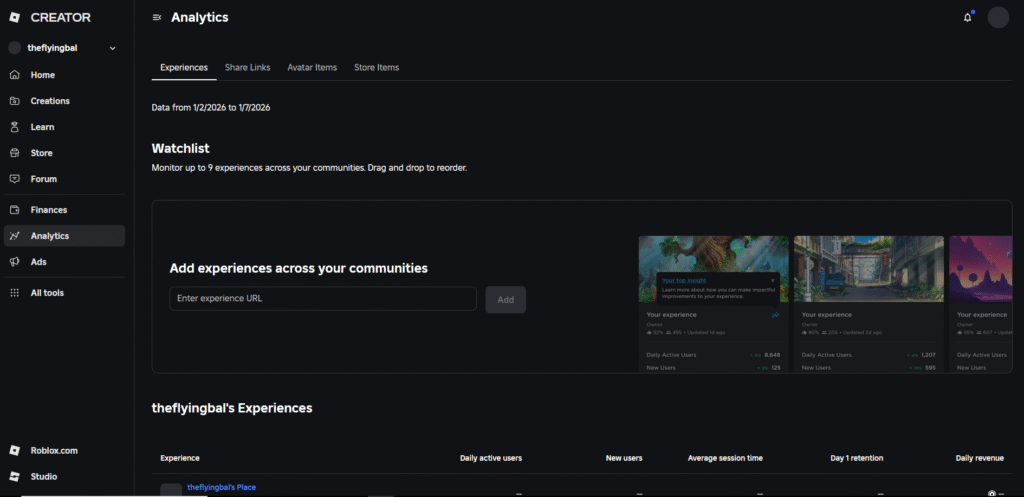Click the pin icon on first preview card
This screenshot has height=497, width=1024.
coord(775,315)
